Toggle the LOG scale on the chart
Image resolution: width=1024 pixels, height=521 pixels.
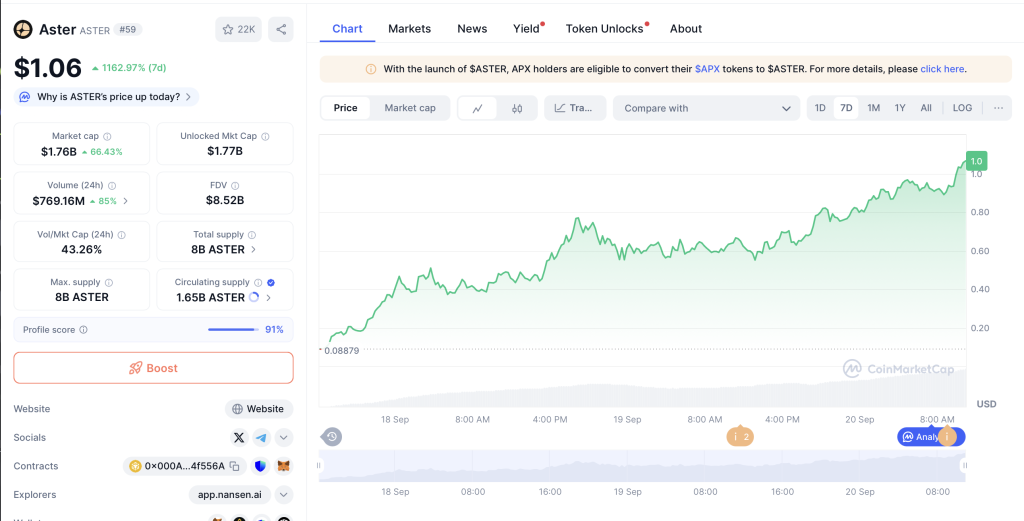962,108
